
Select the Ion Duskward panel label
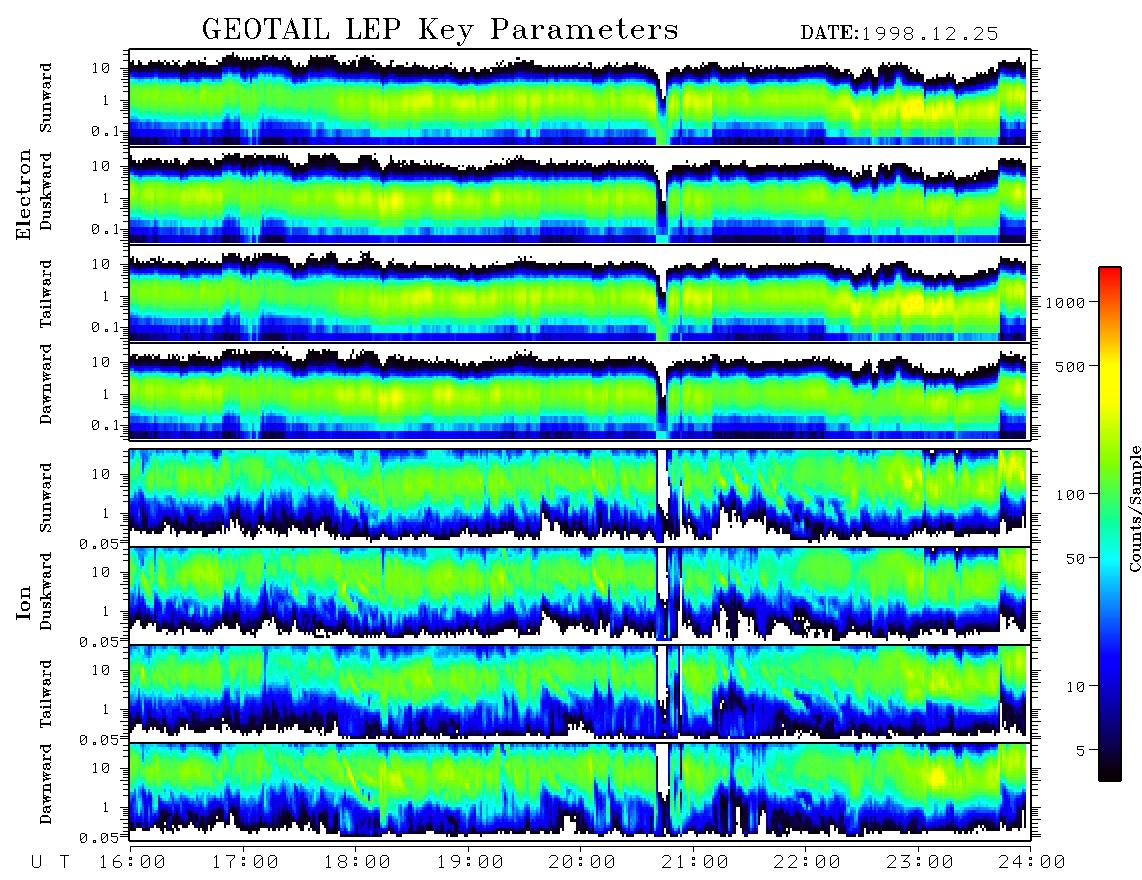point(46,591)
